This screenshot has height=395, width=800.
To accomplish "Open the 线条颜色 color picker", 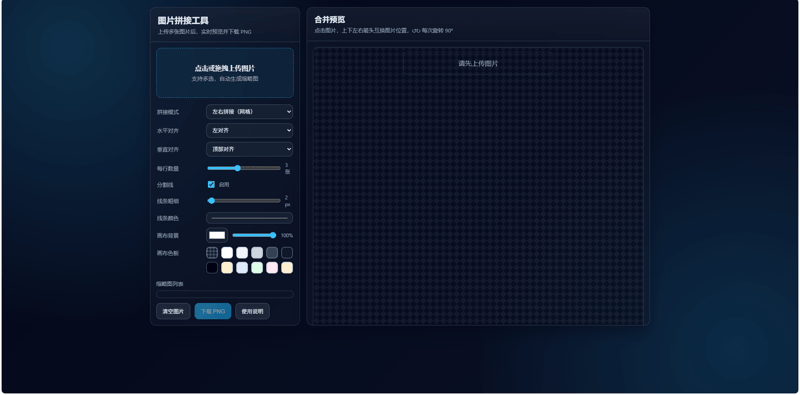I will pyautogui.click(x=249, y=218).
